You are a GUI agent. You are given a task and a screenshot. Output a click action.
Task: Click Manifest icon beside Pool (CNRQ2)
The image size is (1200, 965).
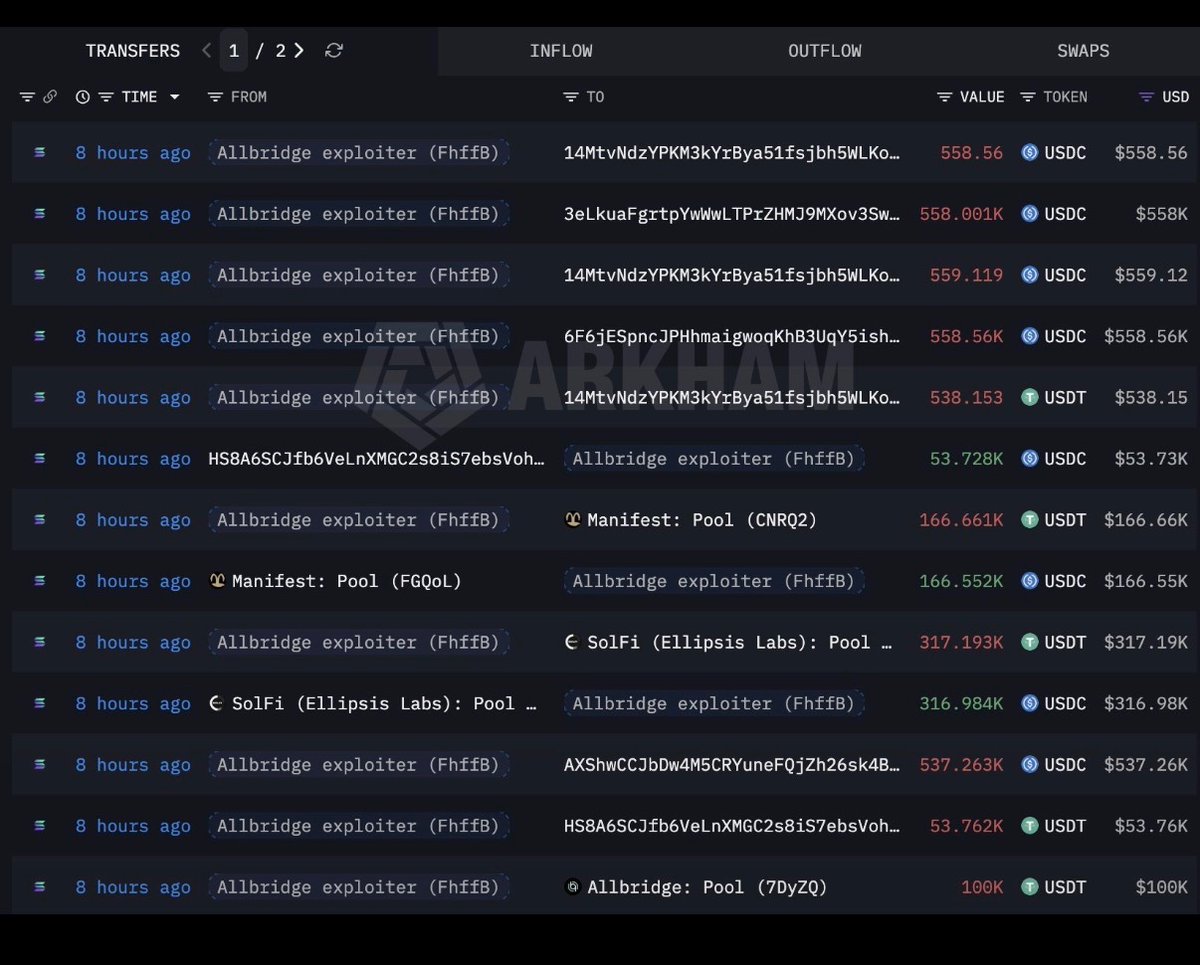573,520
